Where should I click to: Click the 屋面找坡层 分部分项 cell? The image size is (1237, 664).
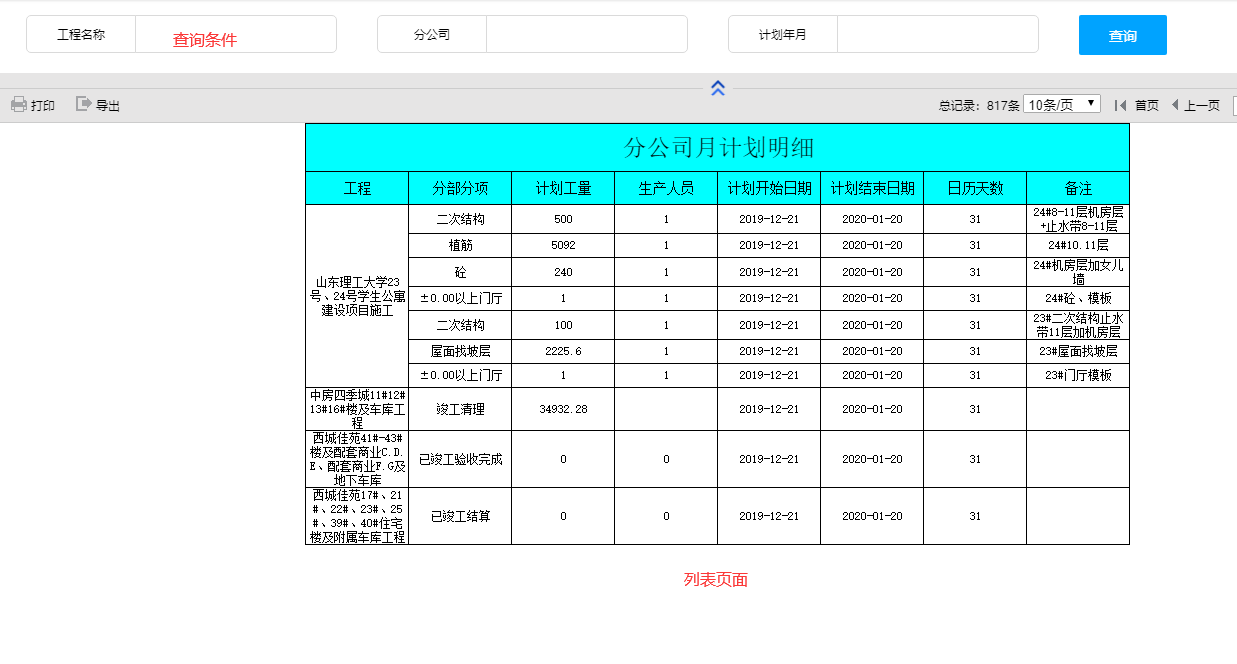click(x=460, y=351)
